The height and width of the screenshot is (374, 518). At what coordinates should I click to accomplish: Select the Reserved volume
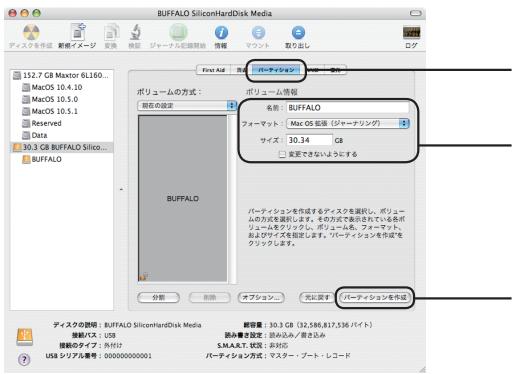tap(62, 123)
